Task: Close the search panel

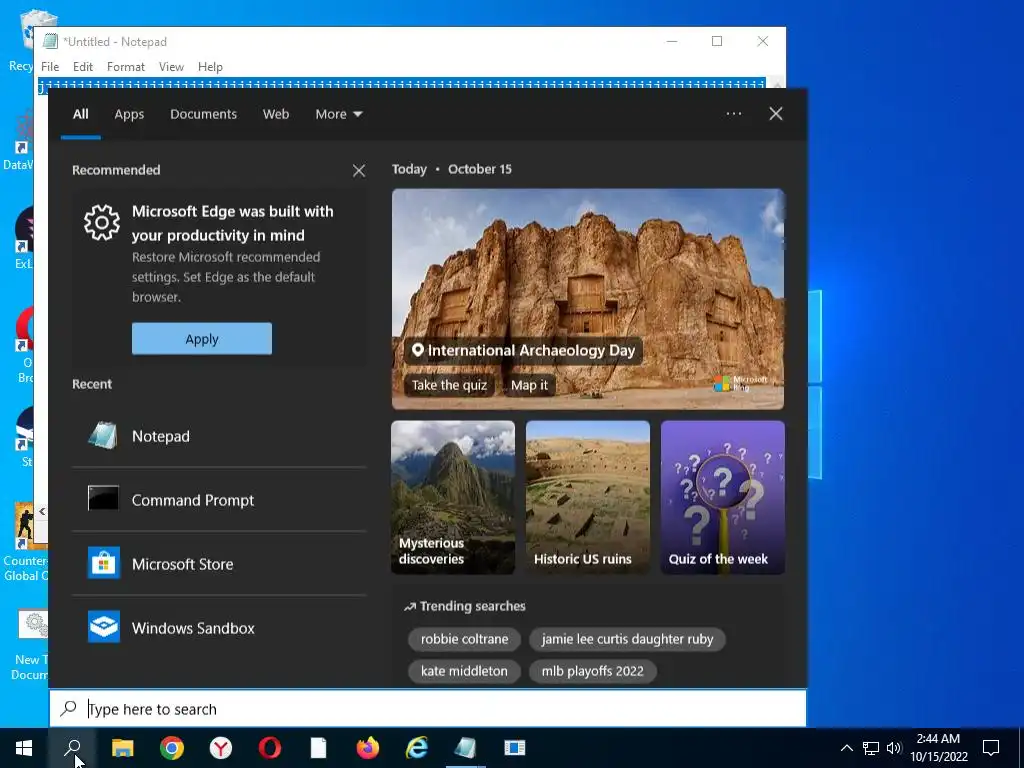Action: [775, 114]
